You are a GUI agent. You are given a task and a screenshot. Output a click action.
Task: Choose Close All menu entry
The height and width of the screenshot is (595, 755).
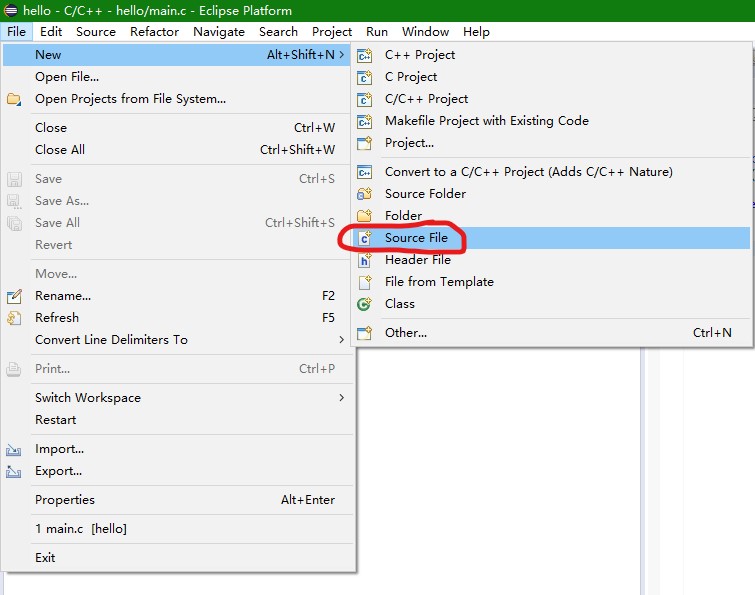point(178,150)
